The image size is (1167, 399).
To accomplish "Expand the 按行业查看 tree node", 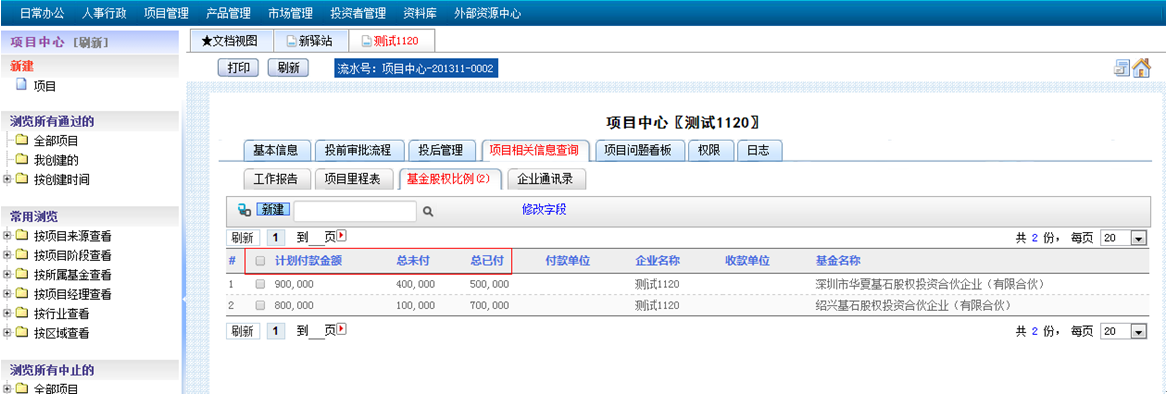I will (7, 313).
